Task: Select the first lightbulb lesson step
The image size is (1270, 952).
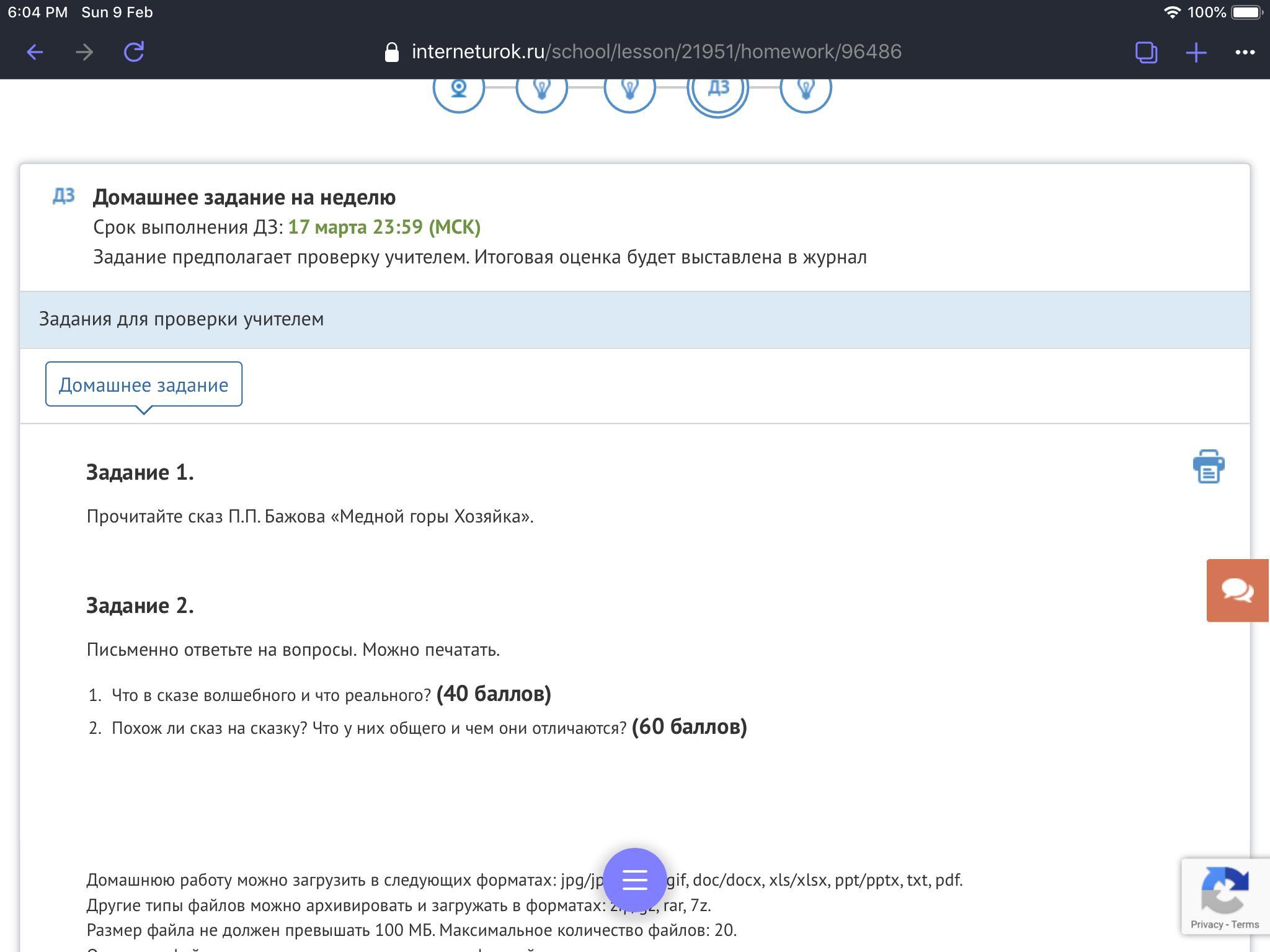Action: (x=542, y=90)
